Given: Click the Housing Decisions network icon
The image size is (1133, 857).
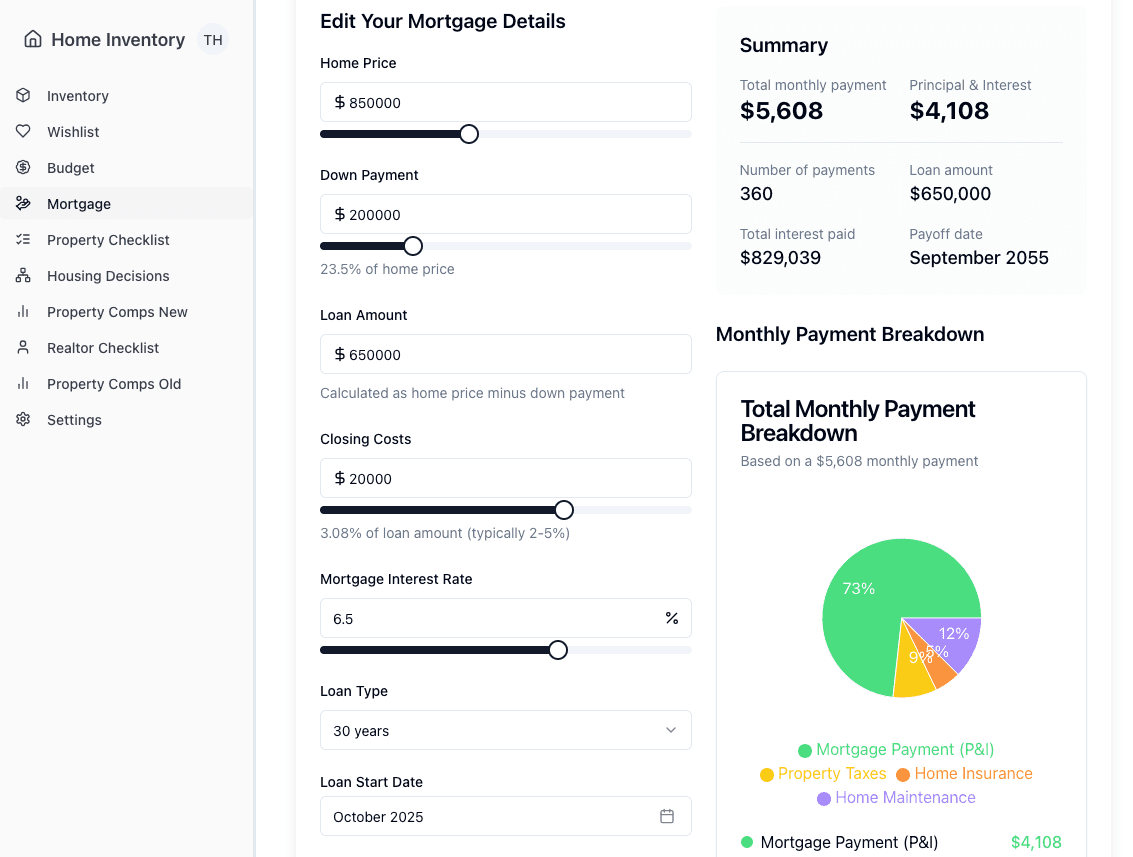Looking at the screenshot, I should pyautogui.click(x=23, y=276).
